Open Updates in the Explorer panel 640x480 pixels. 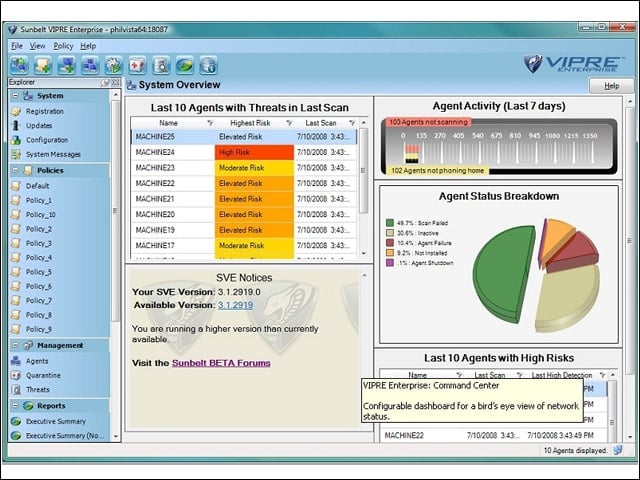click(x=39, y=126)
